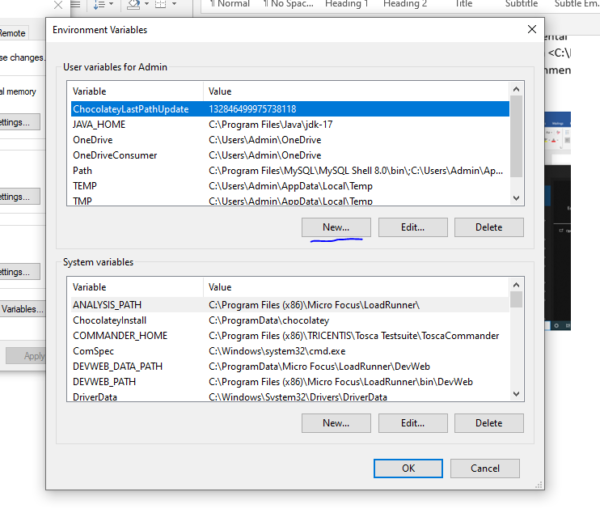Image resolution: width=600 pixels, height=530 pixels.
Task: Apply Heading 2 style in Word
Action: (x=405, y=4)
